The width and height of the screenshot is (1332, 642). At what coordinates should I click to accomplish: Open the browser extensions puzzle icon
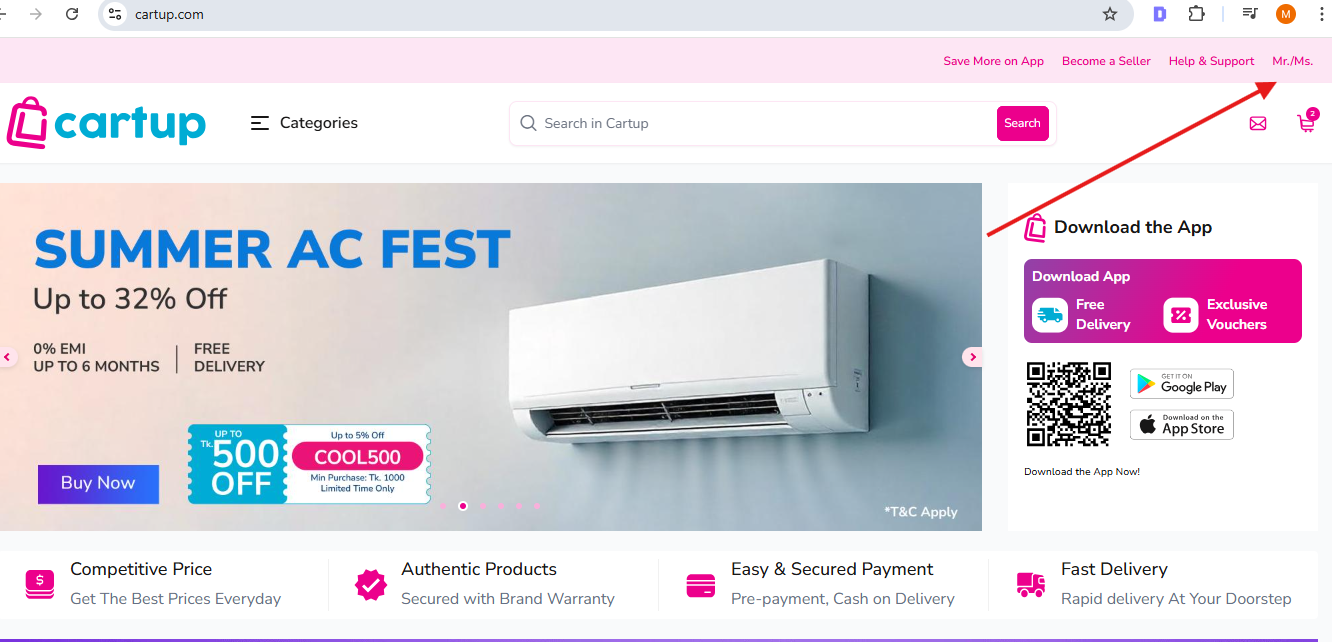coord(1196,14)
